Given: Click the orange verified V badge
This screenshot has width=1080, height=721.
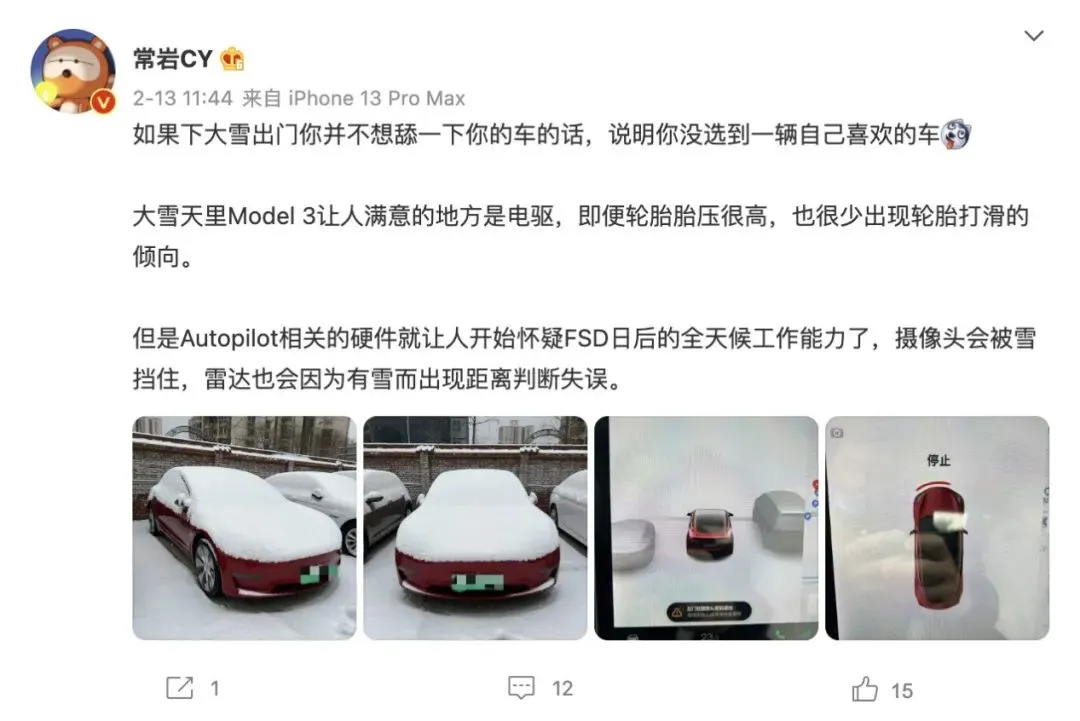Looking at the screenshot, I should coord(103,103).
